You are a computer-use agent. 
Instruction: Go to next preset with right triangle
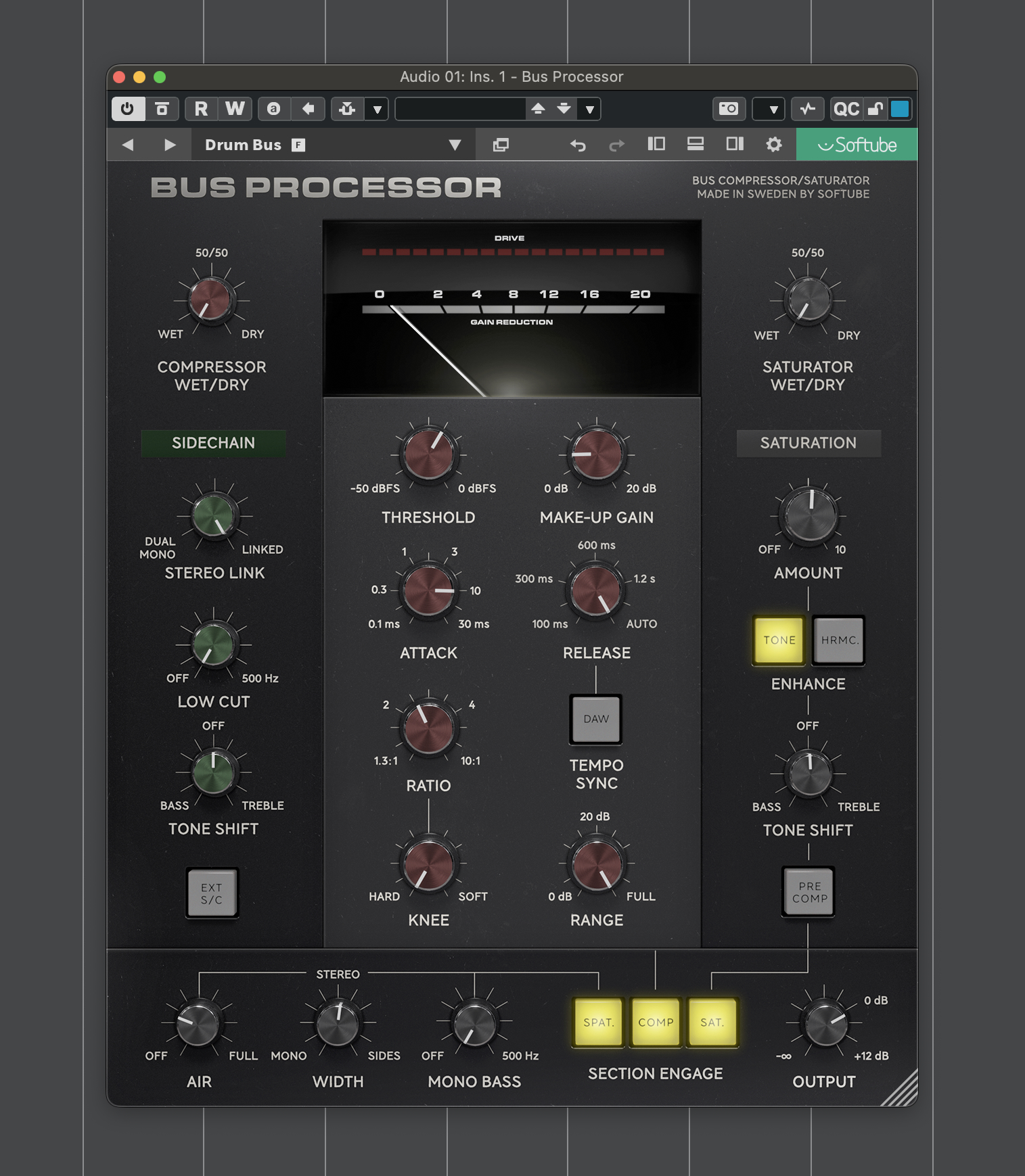pyautogui.click(x=170, y=145)
